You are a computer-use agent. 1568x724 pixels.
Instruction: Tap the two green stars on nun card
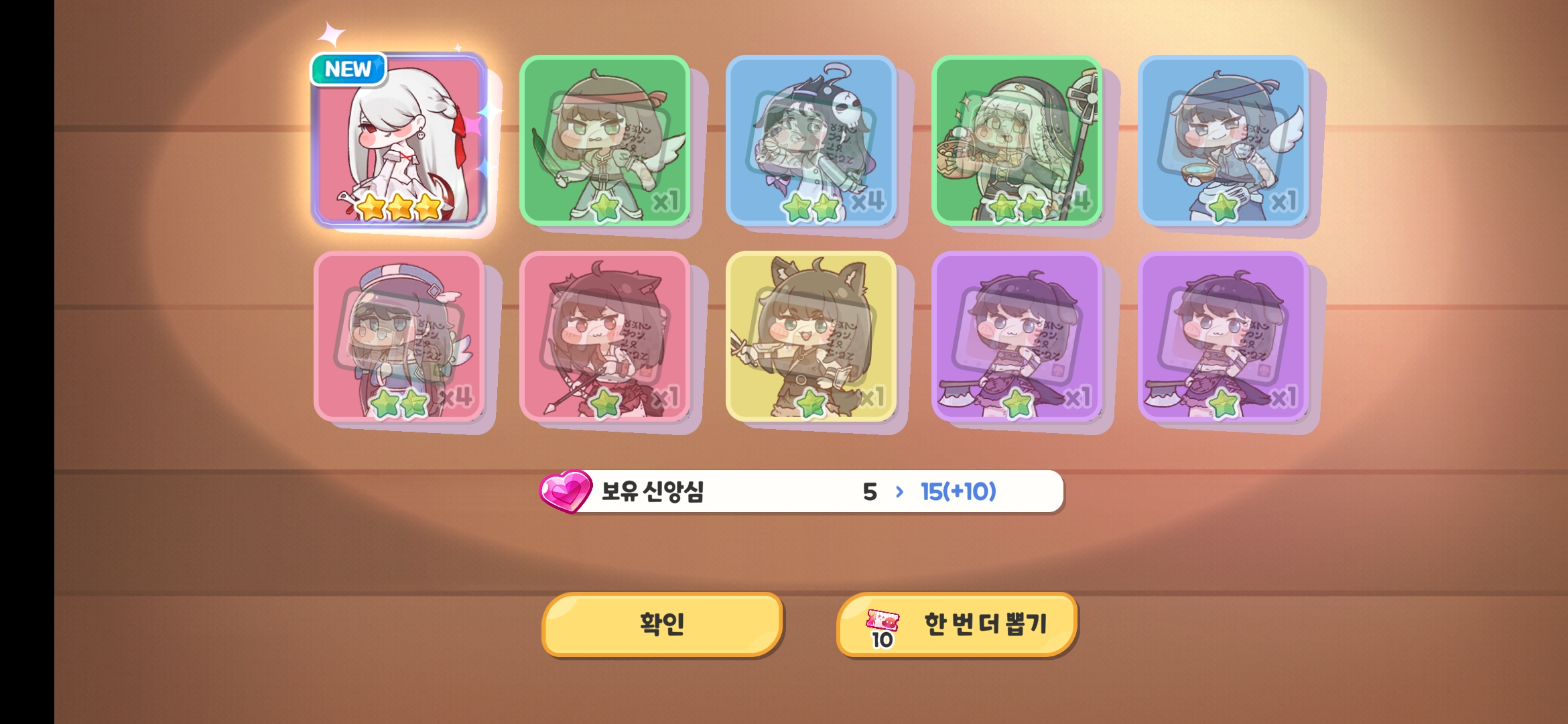click(1017, 208)
